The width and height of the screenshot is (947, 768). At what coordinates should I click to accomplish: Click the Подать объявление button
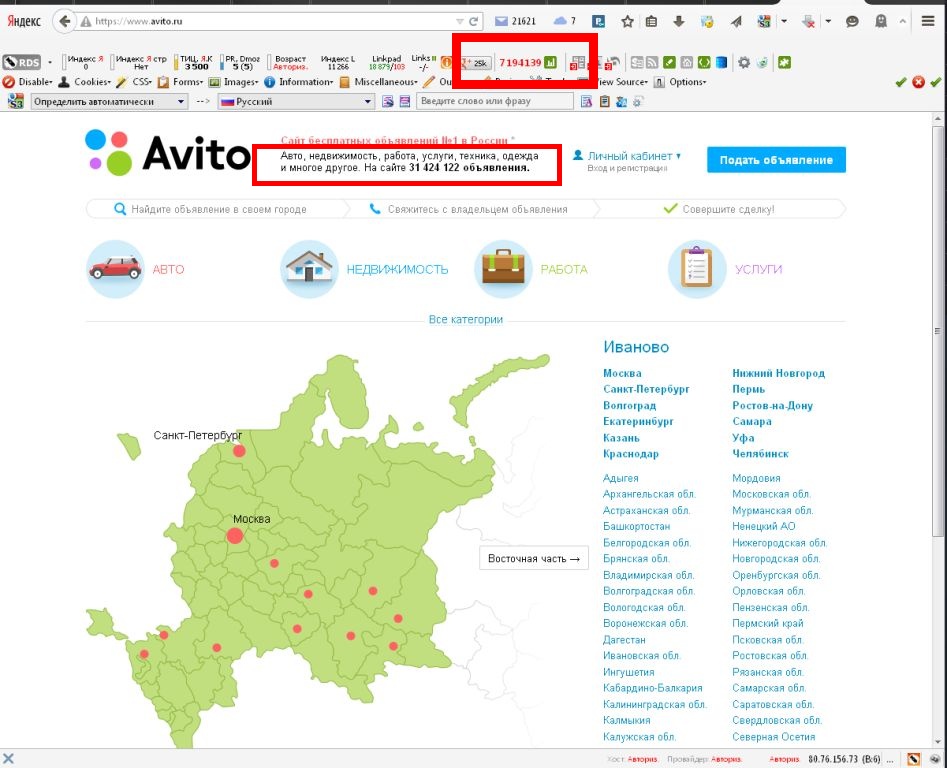tap(776, 160)
